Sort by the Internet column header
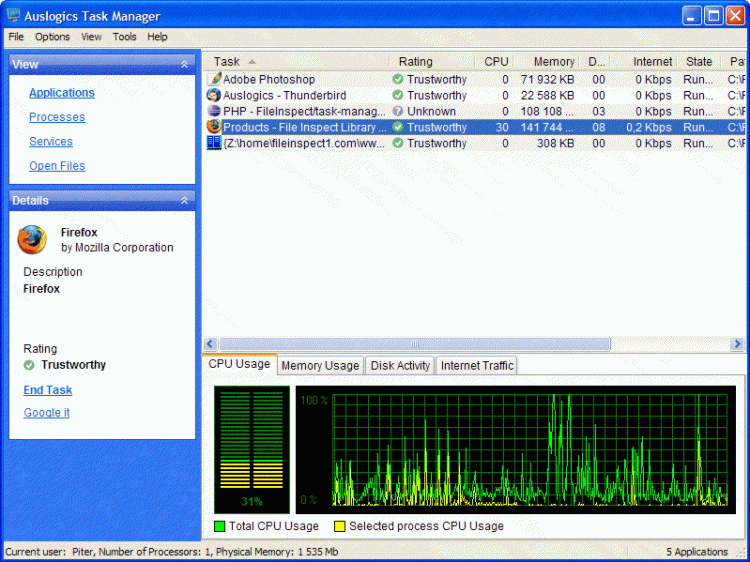This screenshot has width=750, height=562. [x=643, y=62]
